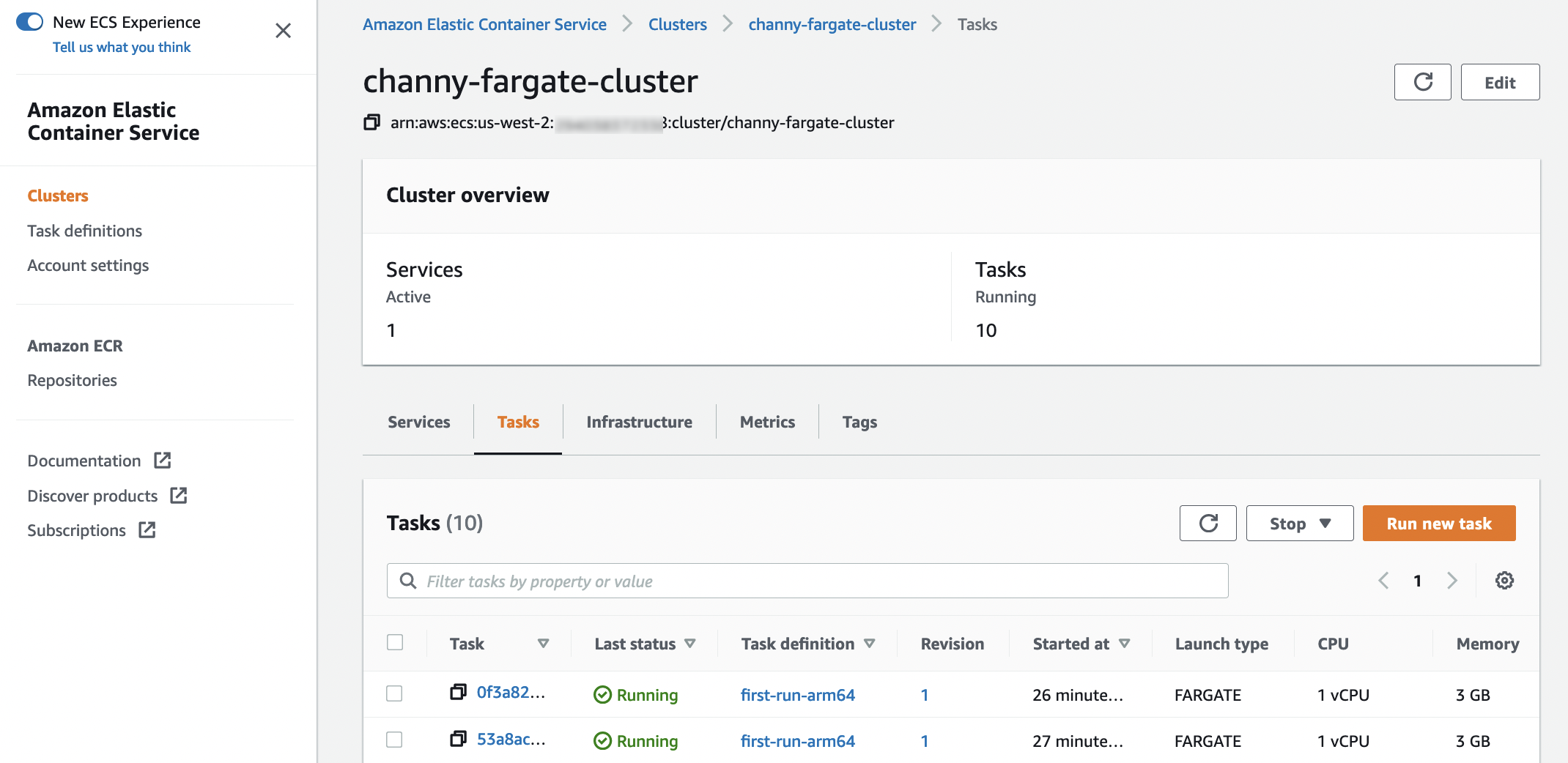The height and width of the screenshot is (763, 1568).
Task: Sort by Last status column arrow
Action: point(689,644)
